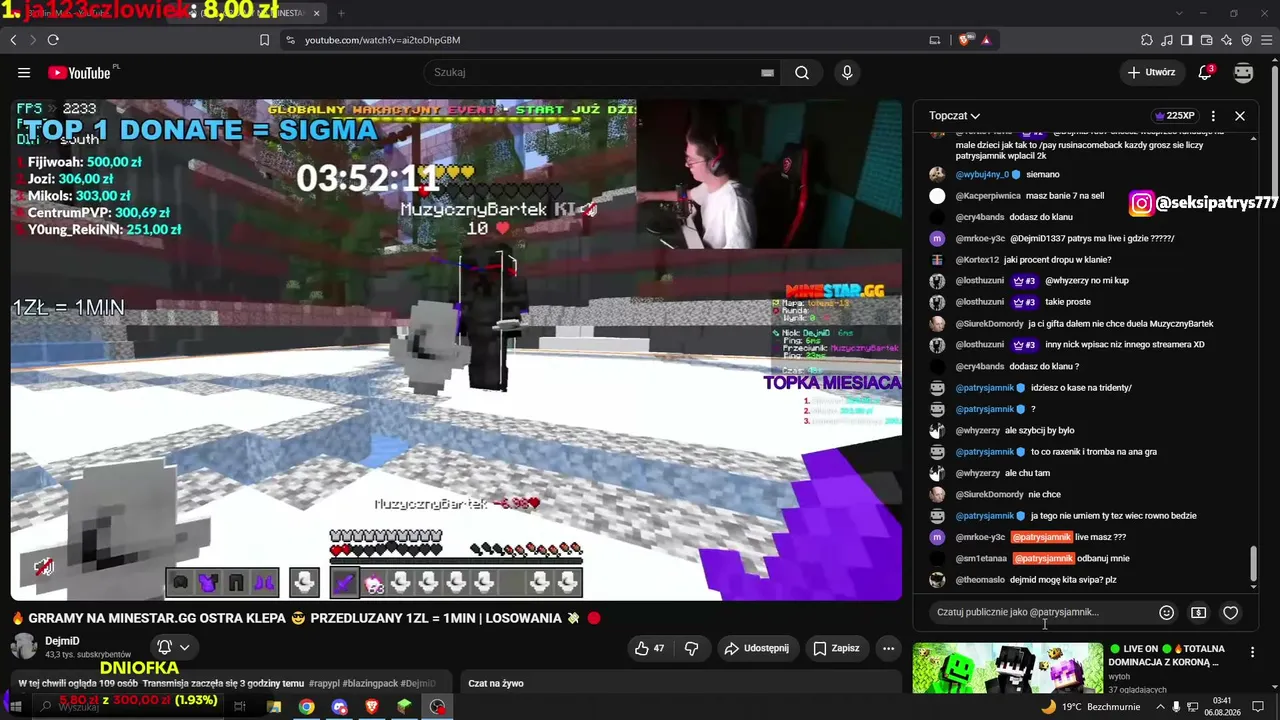Viewport: 1280px width, 720px height.
Task: Open Windows Task View button
Action: [x=240, y=707]
